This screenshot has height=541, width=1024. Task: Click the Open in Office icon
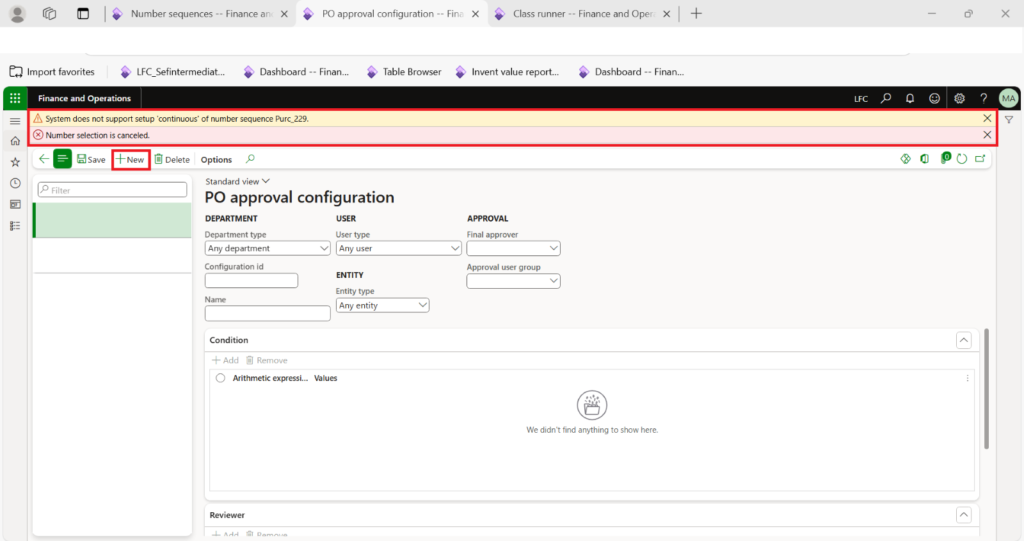[x=925, y=159]
